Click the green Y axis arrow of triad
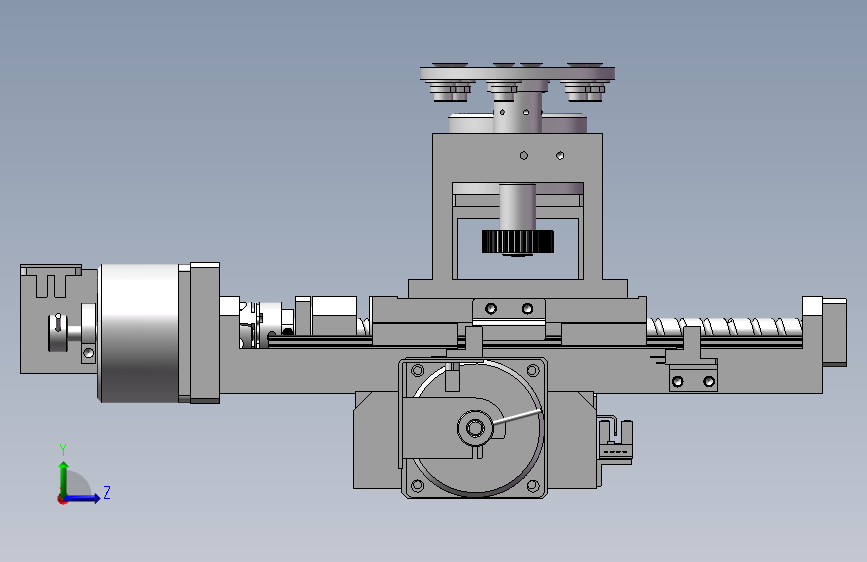The image size is (867, 562). [64, 477]
